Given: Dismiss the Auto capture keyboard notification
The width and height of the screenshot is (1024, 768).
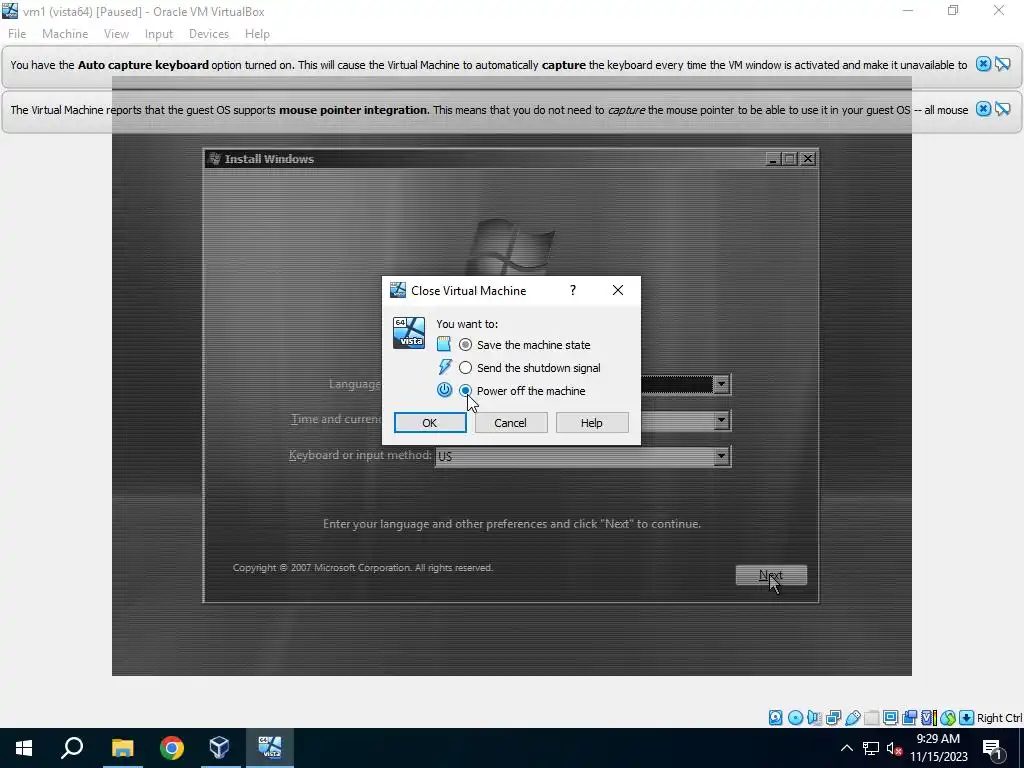Looking at the screenshot, I should [983, 64].
